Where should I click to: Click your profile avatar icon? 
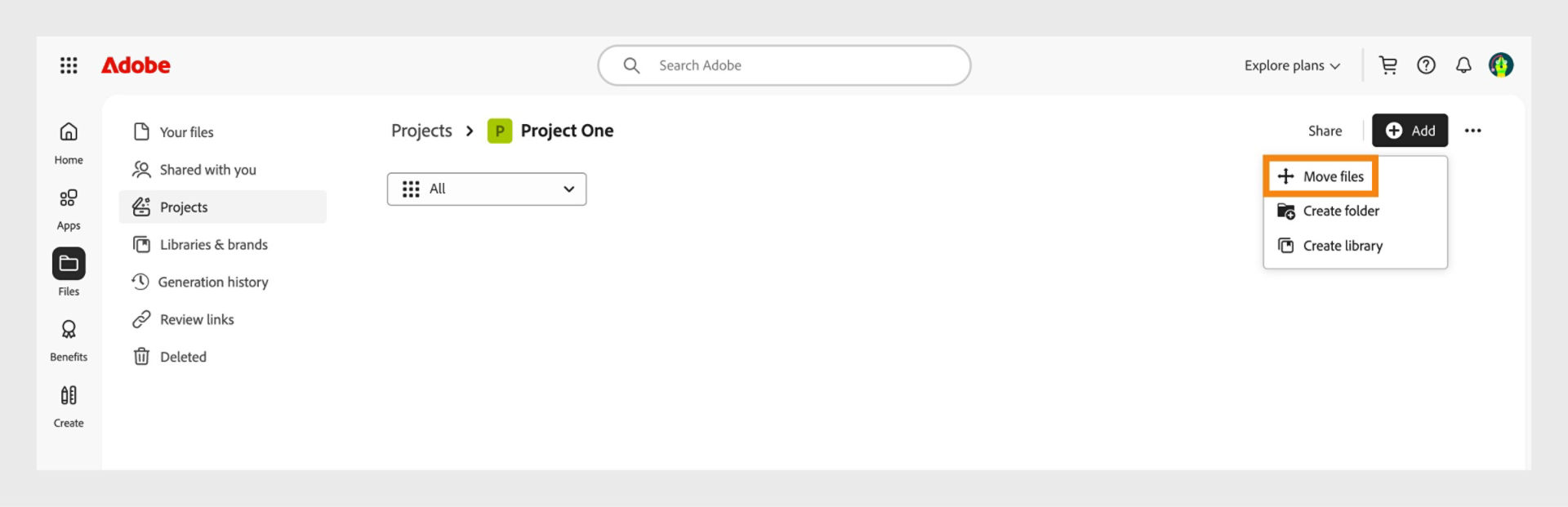click(x=1502, y=65)
